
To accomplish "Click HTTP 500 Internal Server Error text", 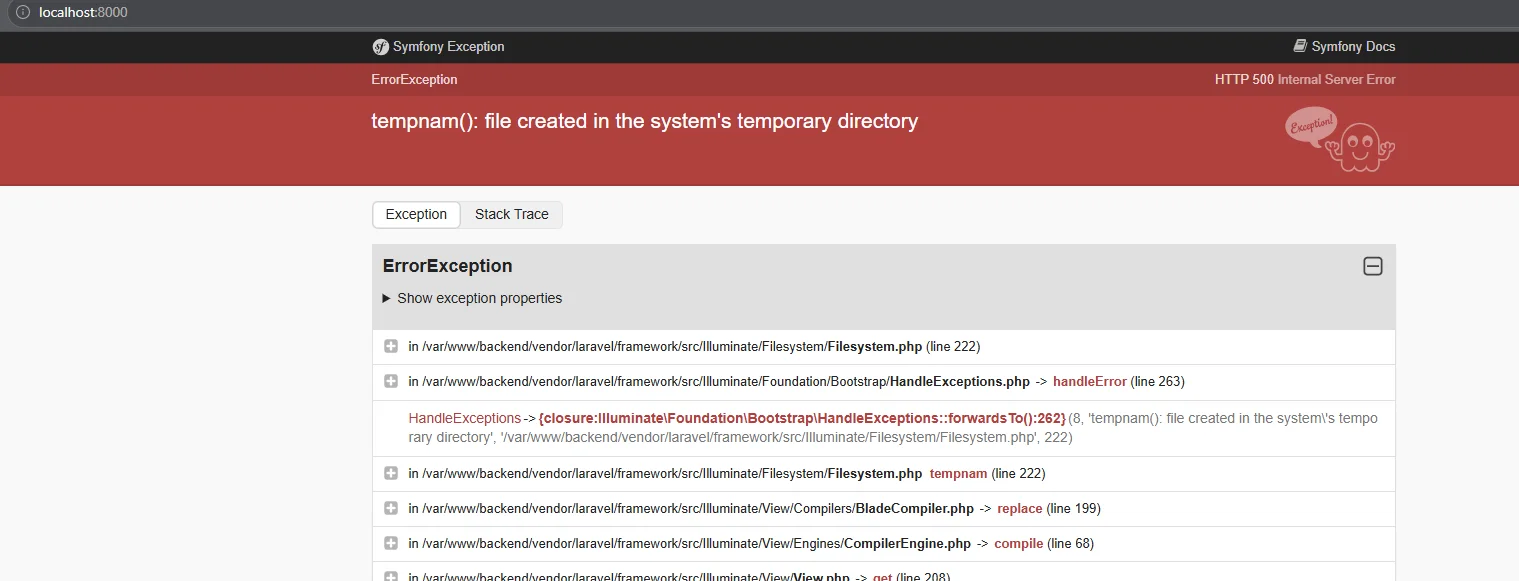I will (1305, 79).
